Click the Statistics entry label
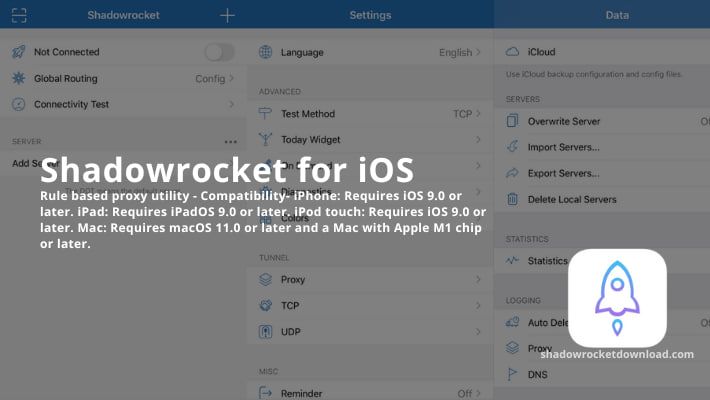Viewport: 710px width, 400px height. 547,261
